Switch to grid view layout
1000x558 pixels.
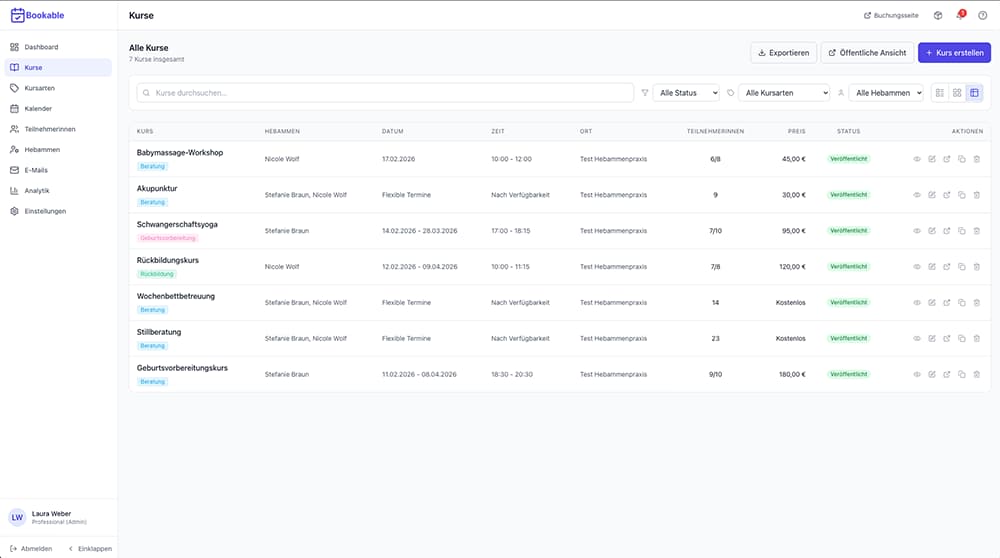point(957,92)
